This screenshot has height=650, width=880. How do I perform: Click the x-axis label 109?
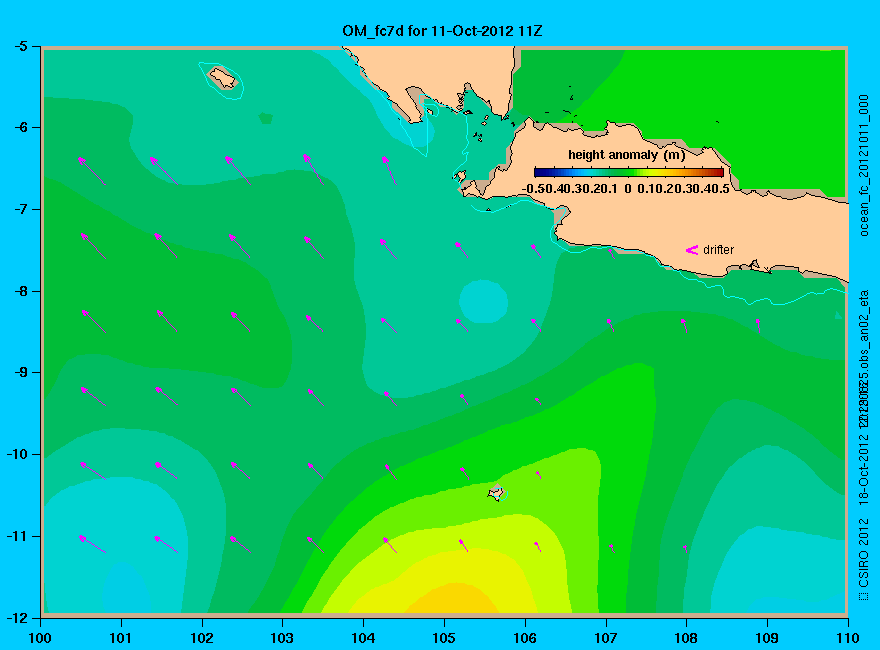tap(767, 638)
